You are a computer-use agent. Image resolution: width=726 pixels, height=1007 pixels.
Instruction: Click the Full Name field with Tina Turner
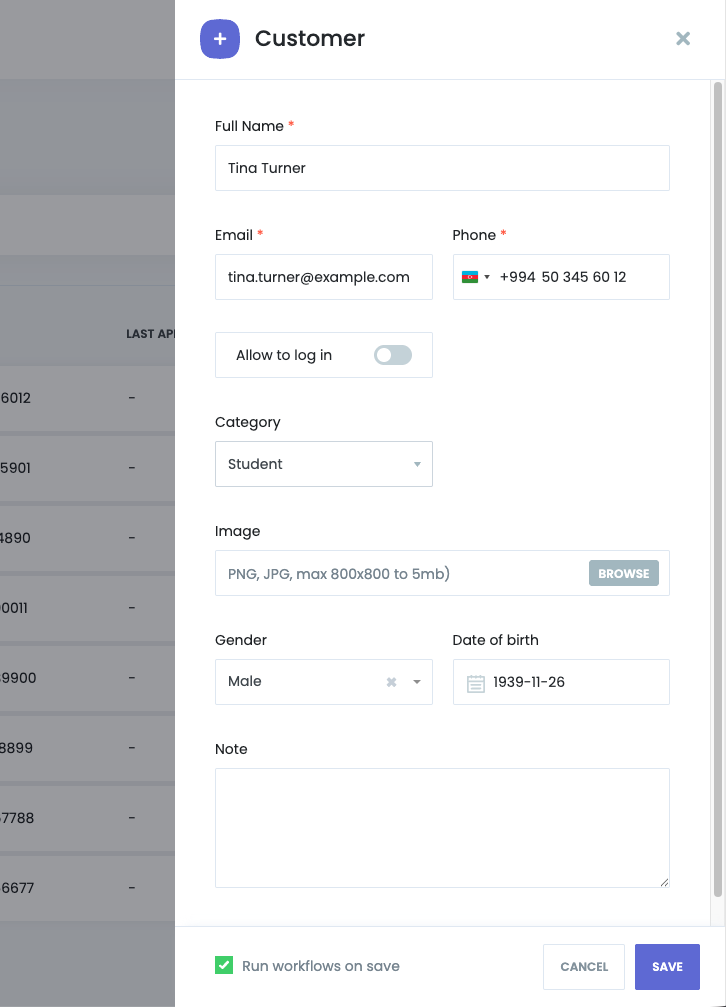point(441,168)
